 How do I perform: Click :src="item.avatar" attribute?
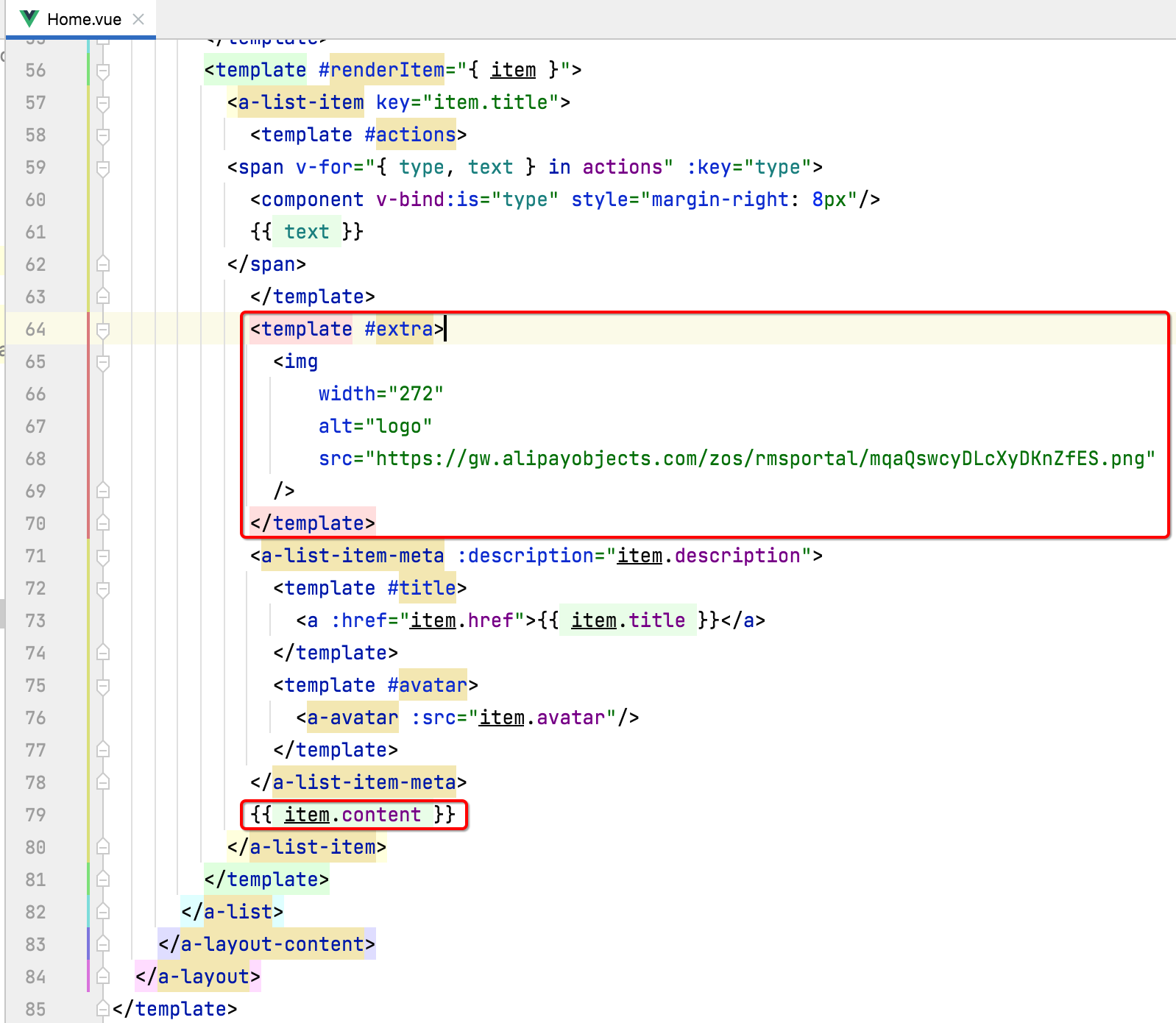(x=513, y=718)
